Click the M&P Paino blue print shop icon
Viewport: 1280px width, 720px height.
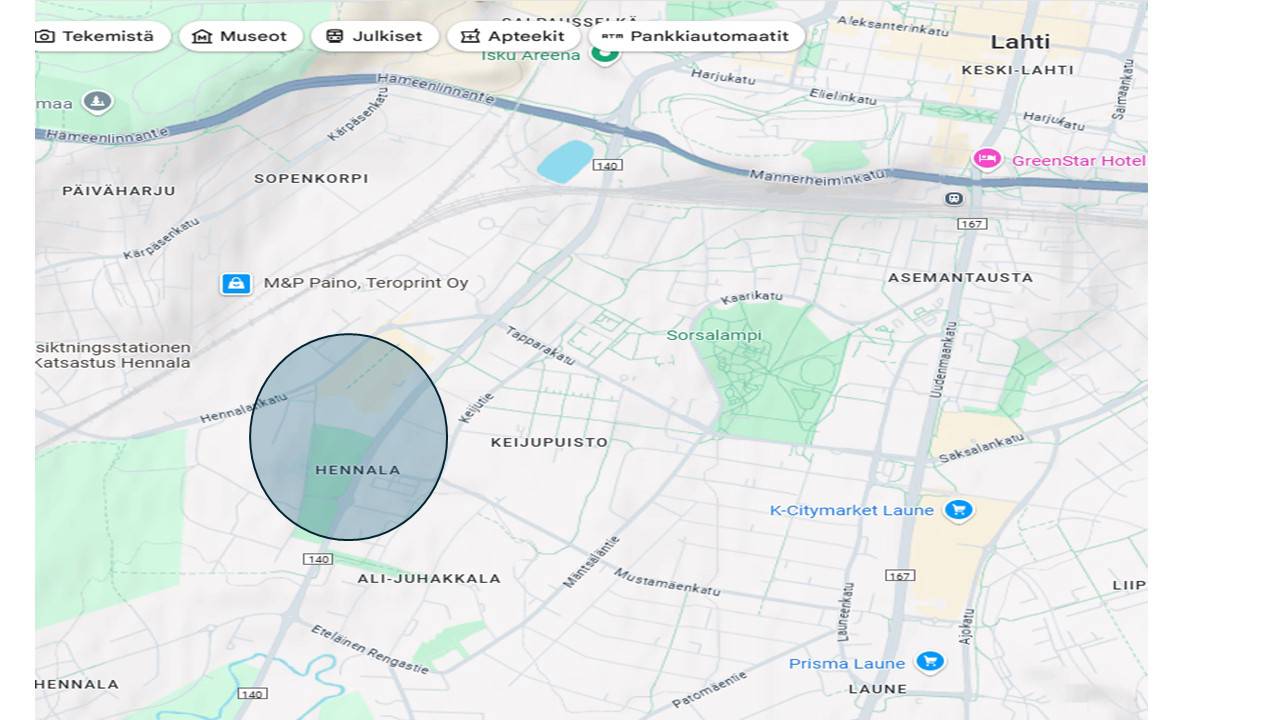(x=236, y=284)
